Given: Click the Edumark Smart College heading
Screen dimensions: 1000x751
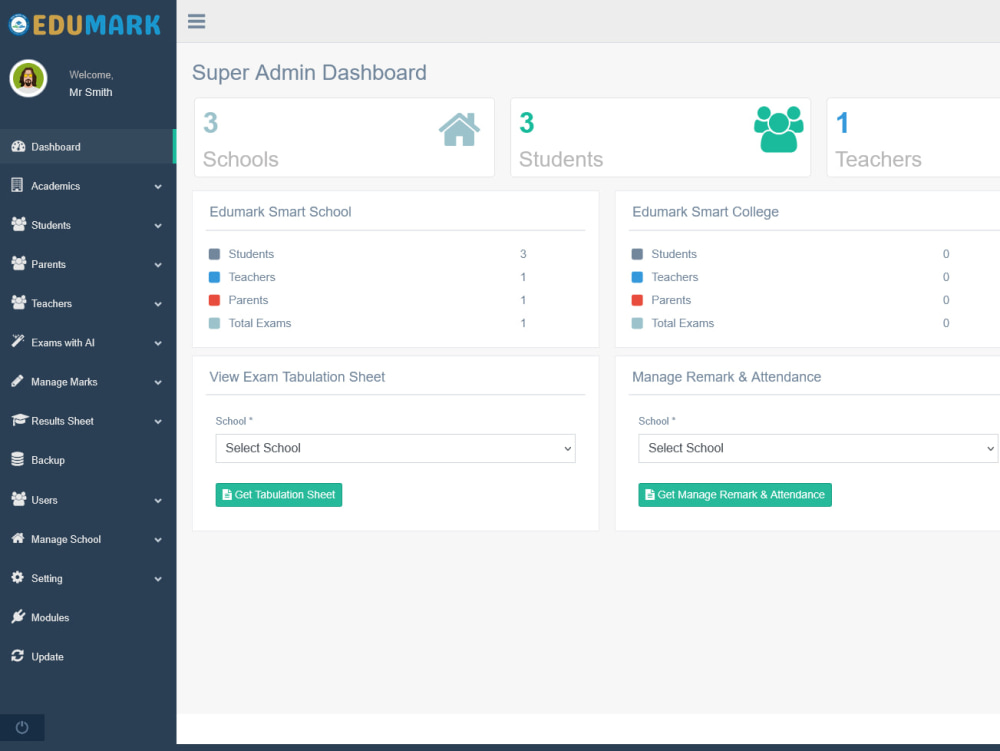Looking at the screenshot, I should [705, 212].
